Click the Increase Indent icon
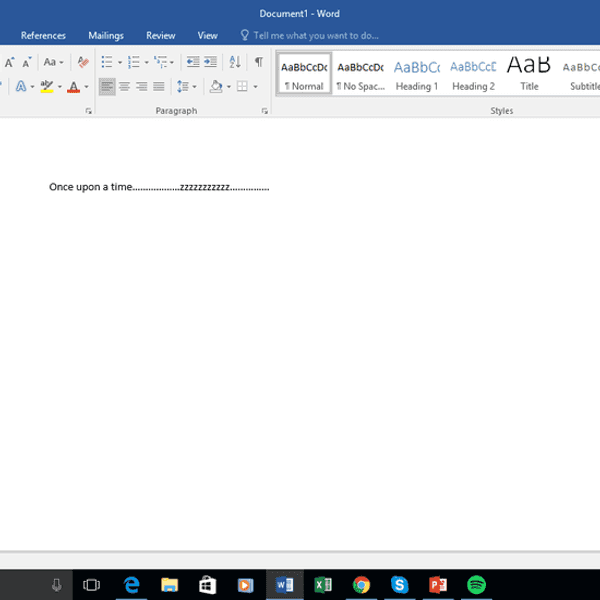The width and height of the screenshot is (600, 600). coord(210,62)
